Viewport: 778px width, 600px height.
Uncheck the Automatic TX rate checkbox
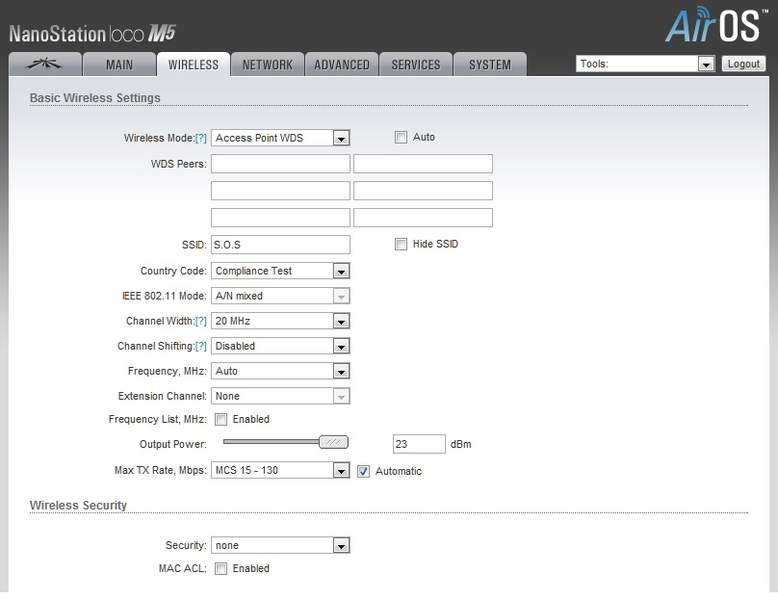[x=363, y=471]
